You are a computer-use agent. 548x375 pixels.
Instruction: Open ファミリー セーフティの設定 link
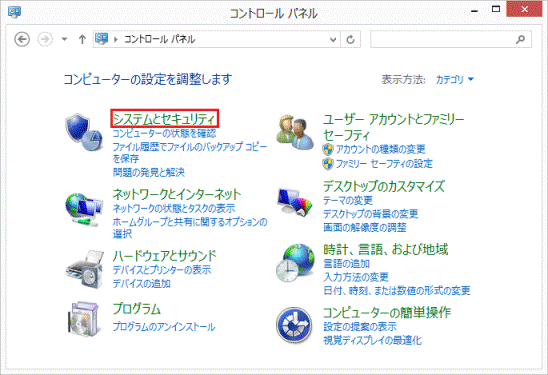(384, 164)
